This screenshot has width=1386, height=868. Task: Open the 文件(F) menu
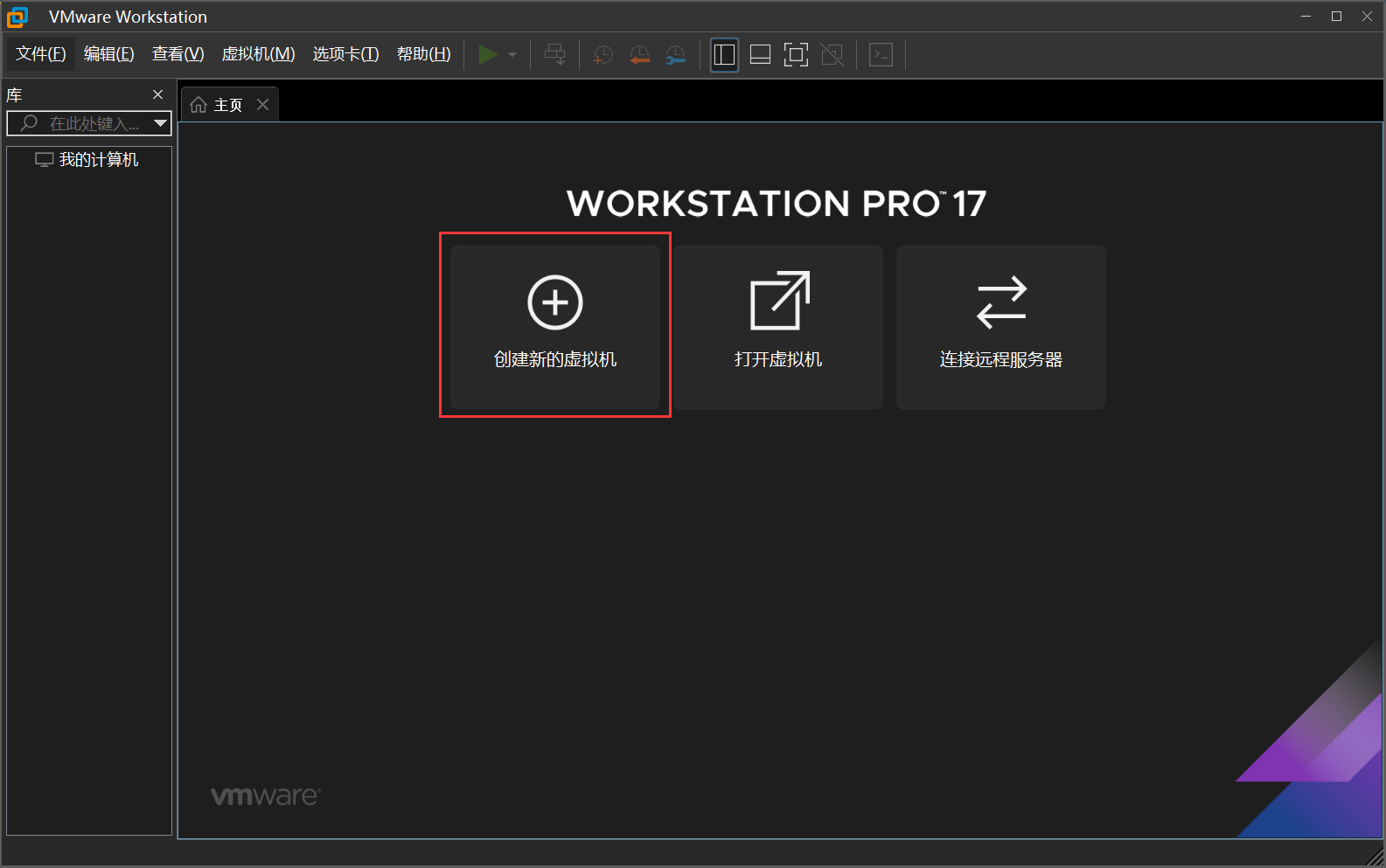(x=41, y=54)
